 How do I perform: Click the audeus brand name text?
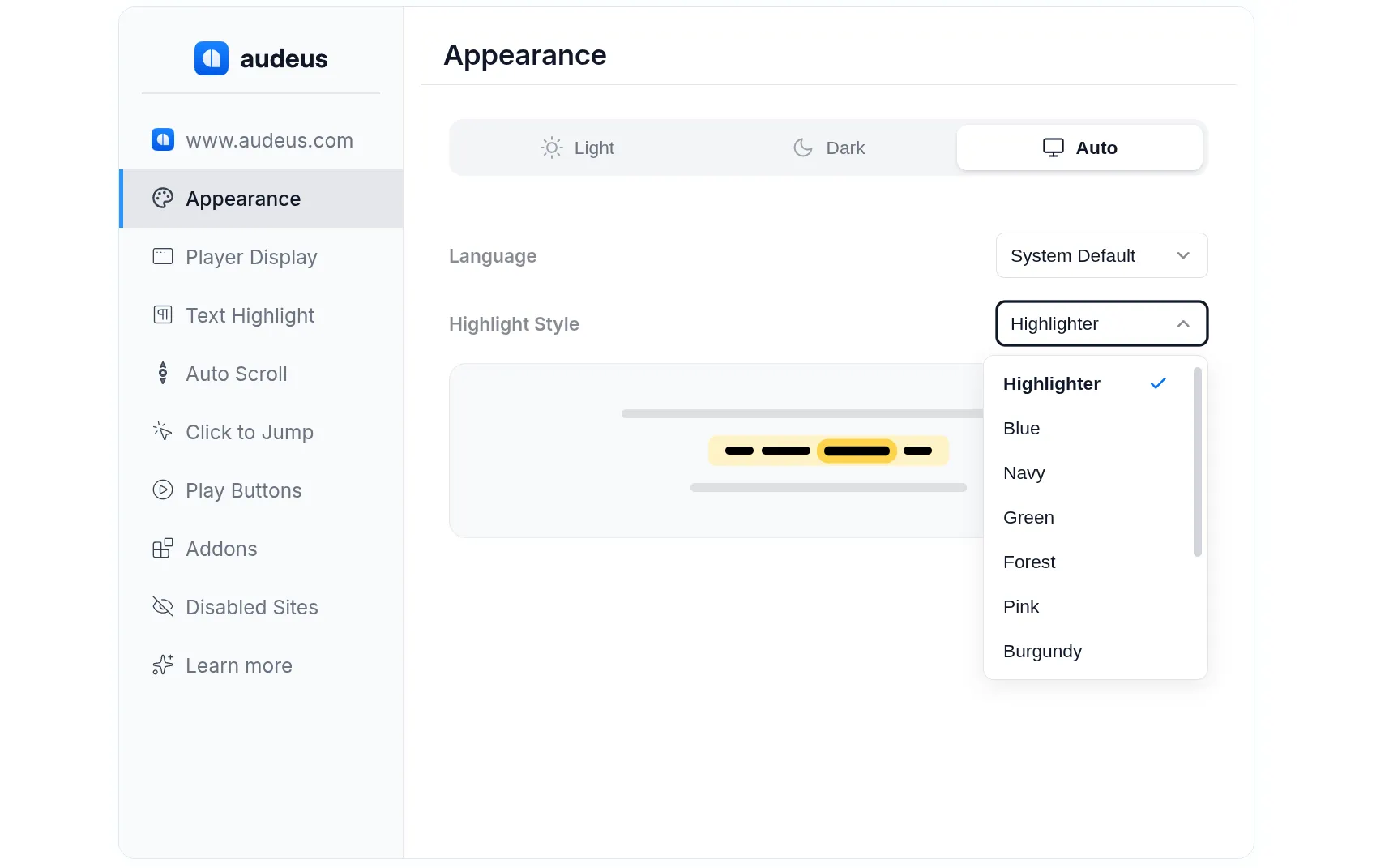(284, 58)
